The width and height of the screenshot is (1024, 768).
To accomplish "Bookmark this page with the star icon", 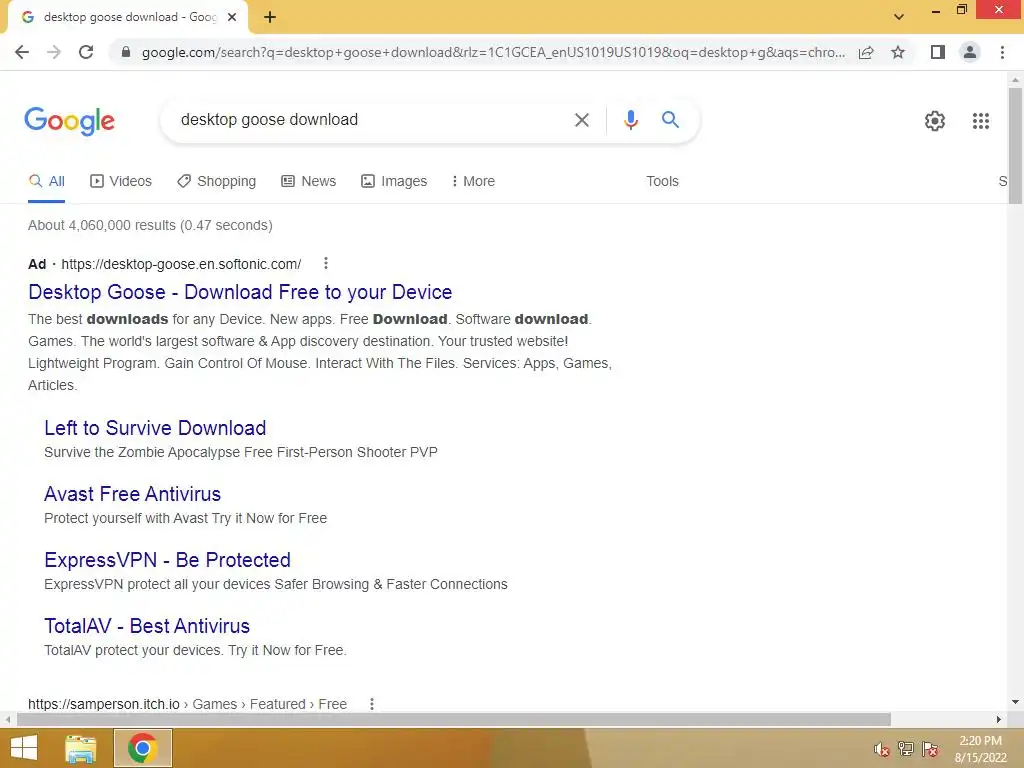I will click(898, 52).
